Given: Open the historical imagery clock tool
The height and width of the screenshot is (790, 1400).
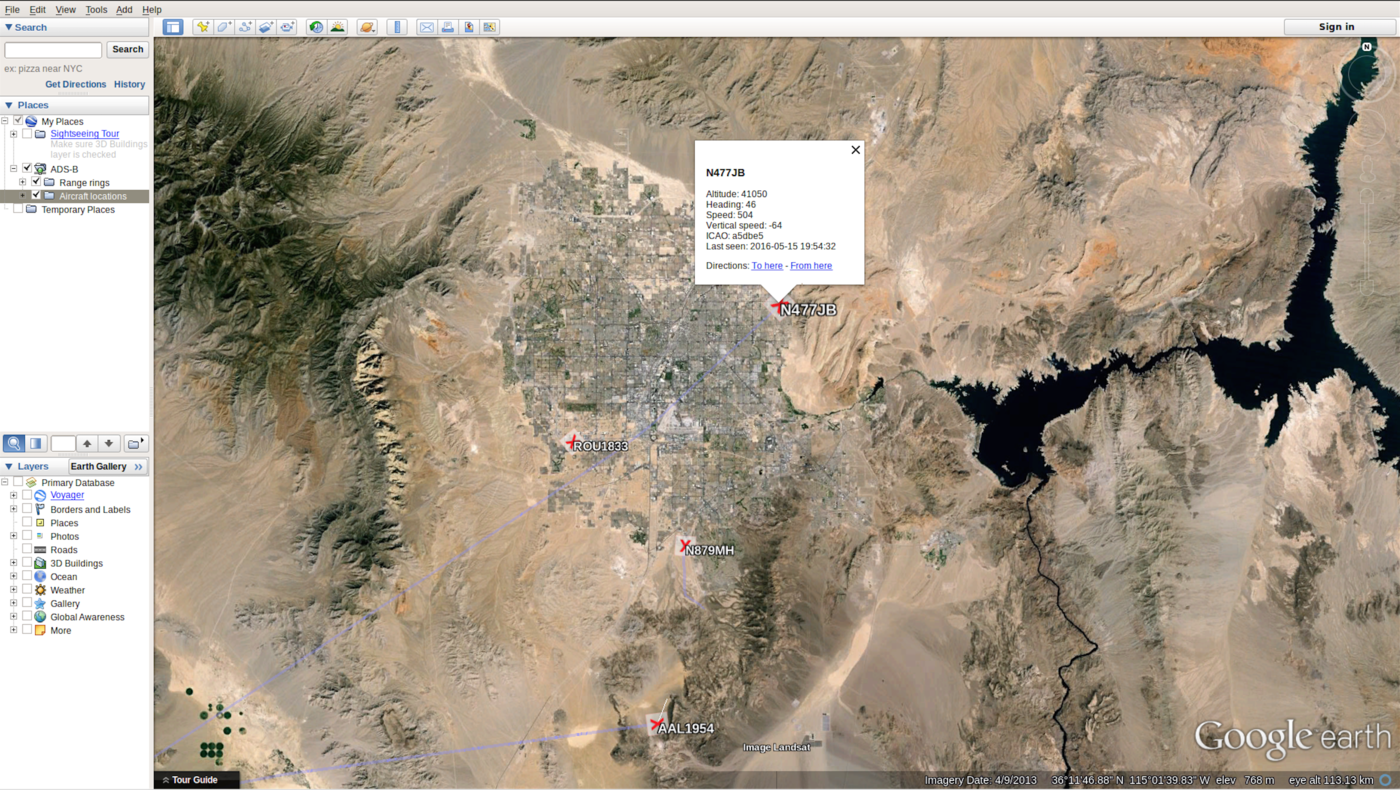Looking at the screenshot, I should click(316, 26).
